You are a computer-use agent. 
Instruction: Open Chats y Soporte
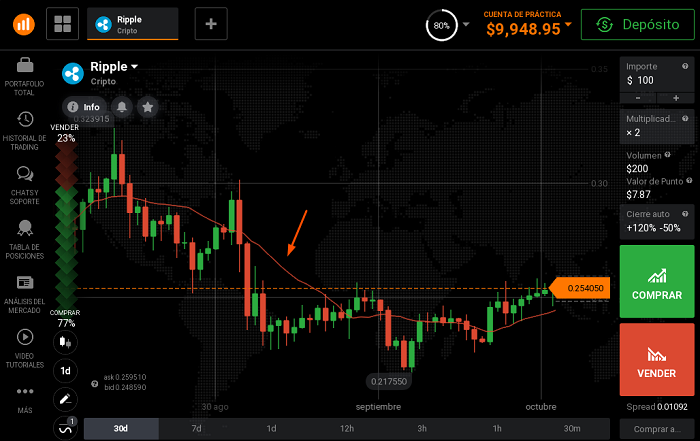25,186
